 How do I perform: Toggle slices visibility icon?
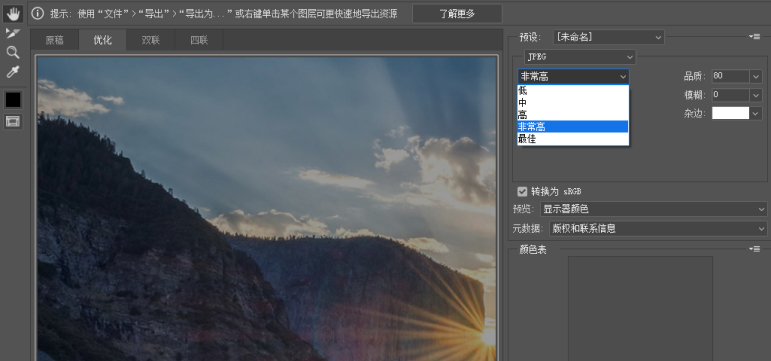pos(13,121)
